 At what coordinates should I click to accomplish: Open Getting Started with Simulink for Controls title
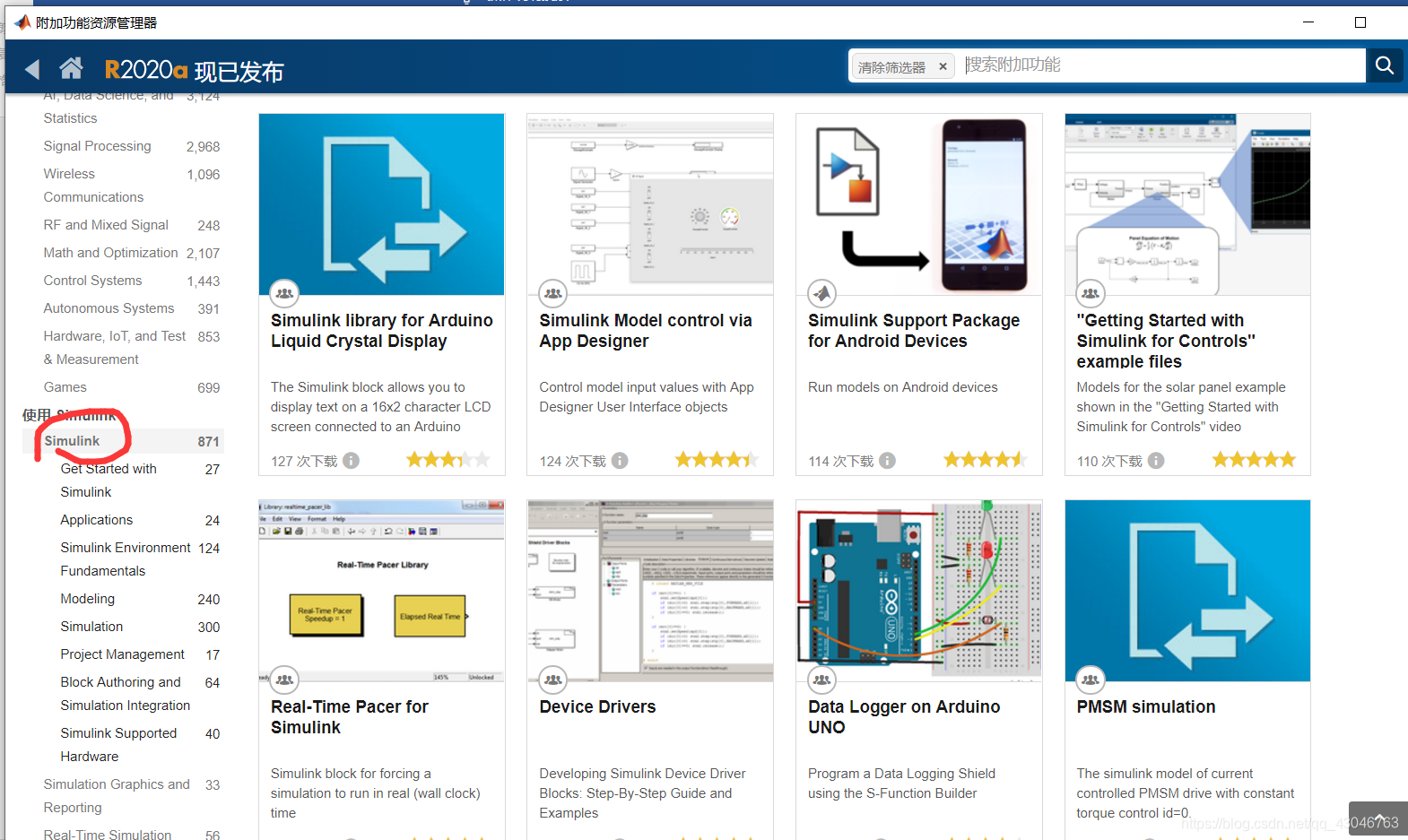[1166, 341]
